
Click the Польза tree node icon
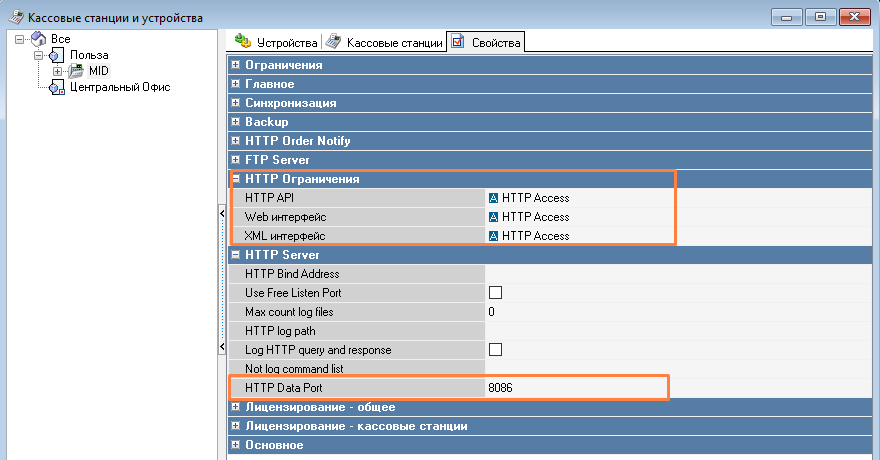(x=57, y=55)
